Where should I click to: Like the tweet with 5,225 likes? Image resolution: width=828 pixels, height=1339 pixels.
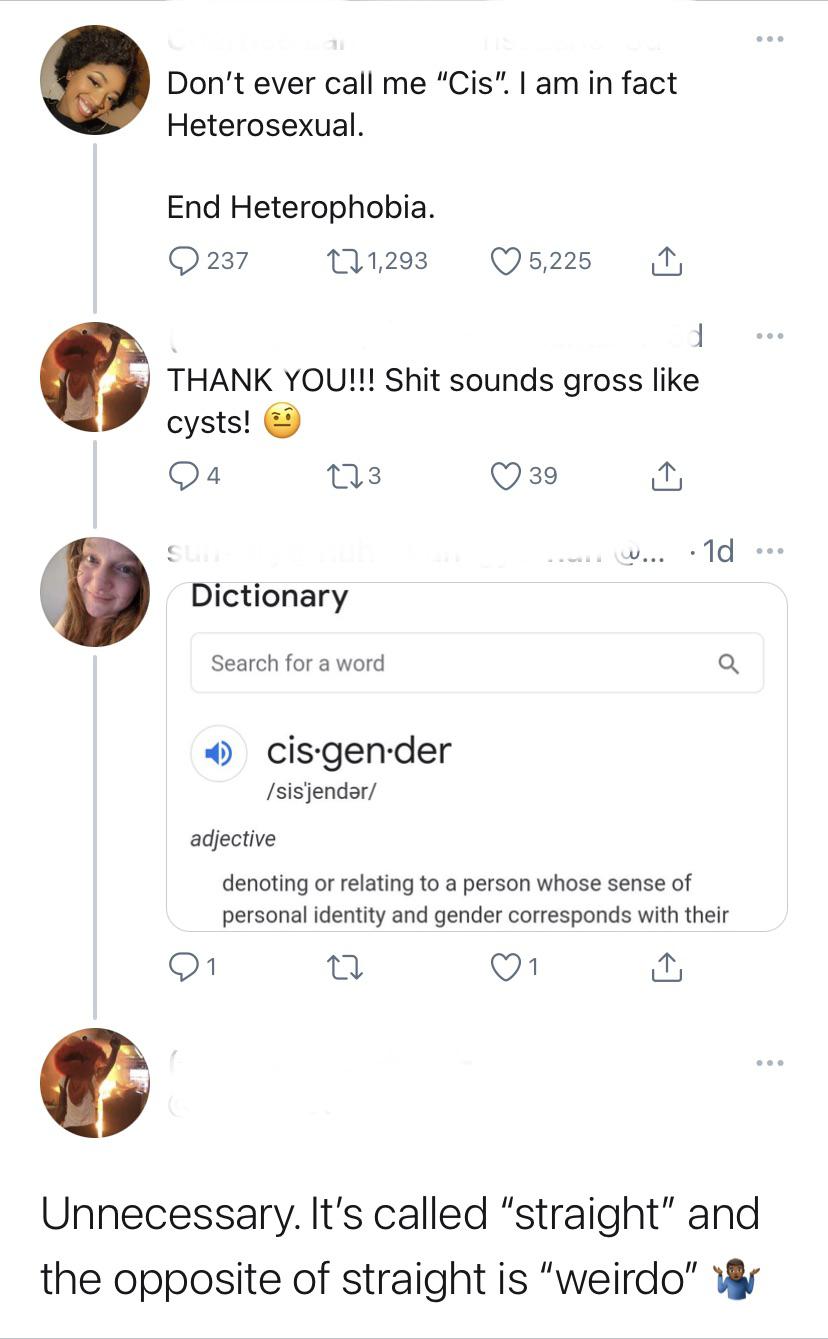point(504,260)
